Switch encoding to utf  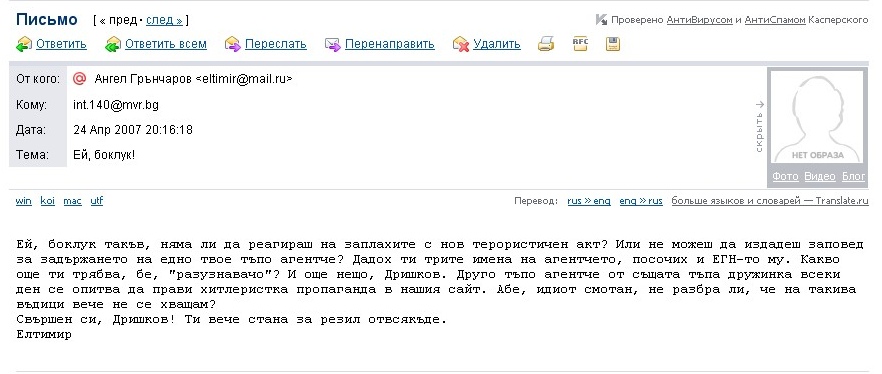point(97,201)
